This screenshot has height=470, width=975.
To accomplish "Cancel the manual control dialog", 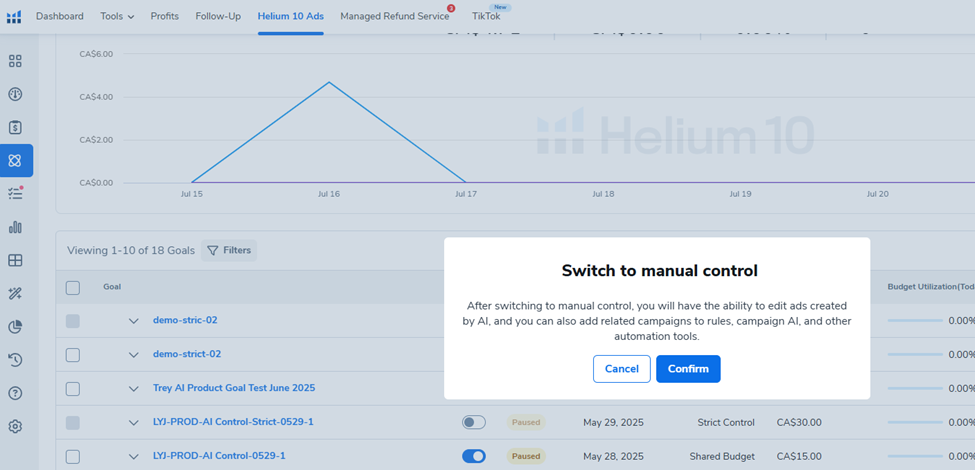I will pyautogui.click(x=621, y=369).
